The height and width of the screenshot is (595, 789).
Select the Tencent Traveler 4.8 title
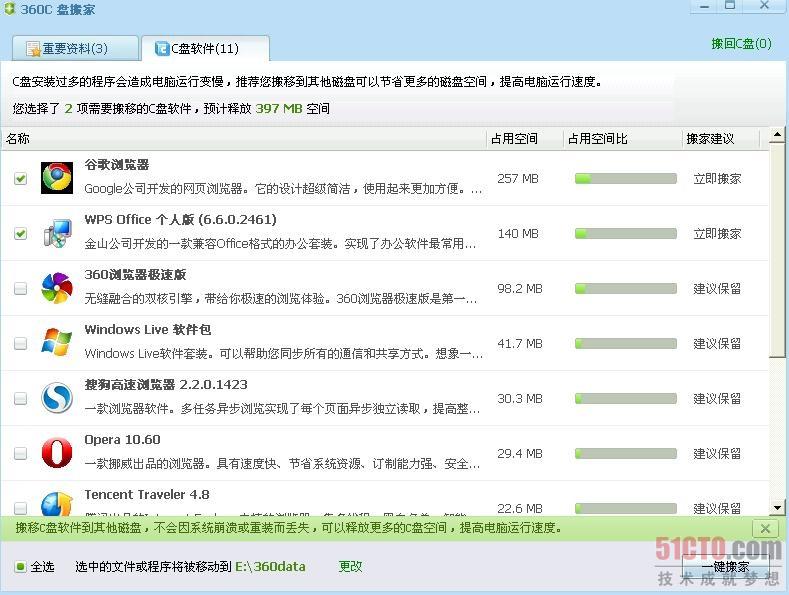147,494
